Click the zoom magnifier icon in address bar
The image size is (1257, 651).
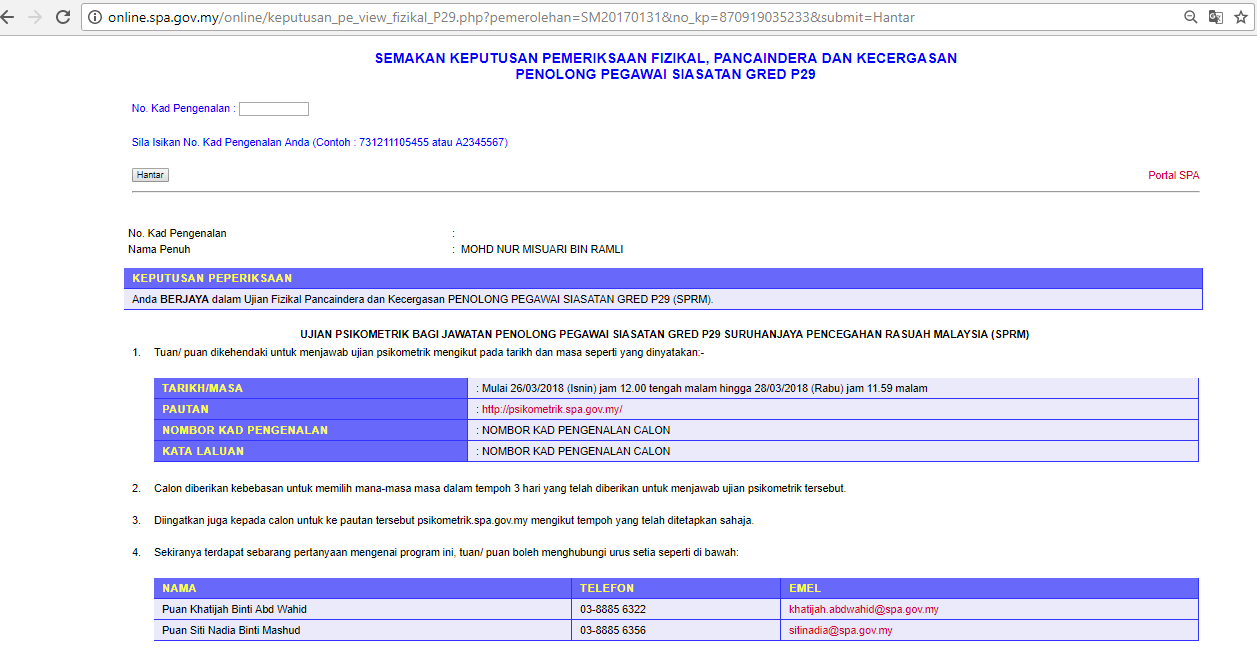coord(1191,17)
